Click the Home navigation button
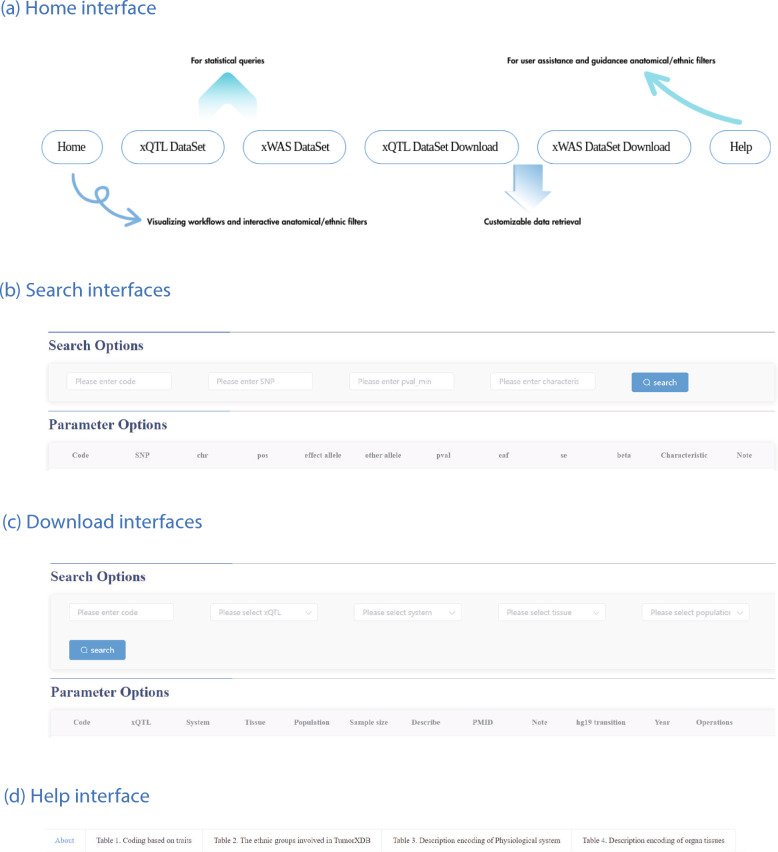Viewport: 778px width, 852px height. click(71, 148)
